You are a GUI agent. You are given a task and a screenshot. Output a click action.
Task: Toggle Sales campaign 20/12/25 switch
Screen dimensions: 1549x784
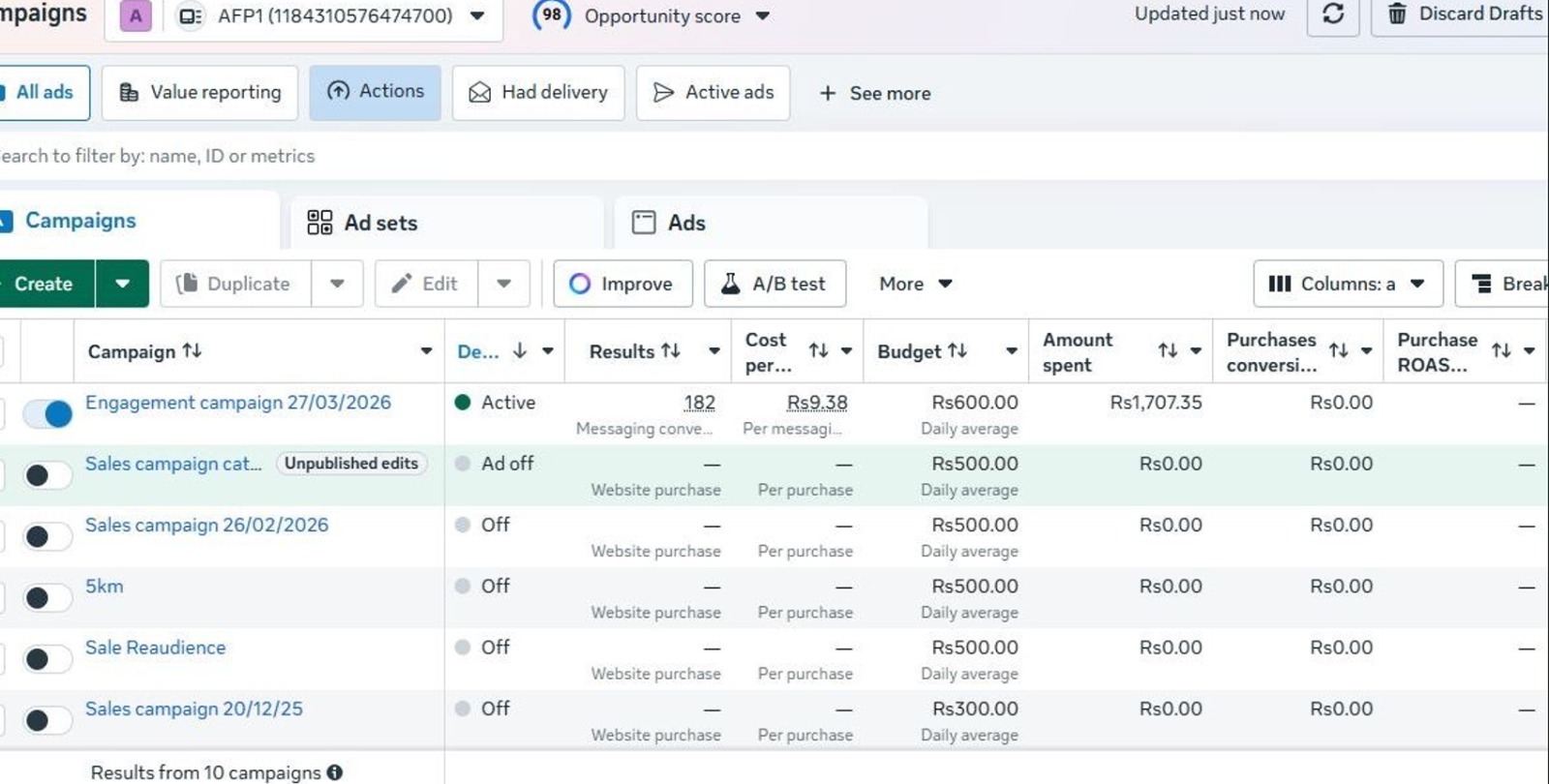47,720
